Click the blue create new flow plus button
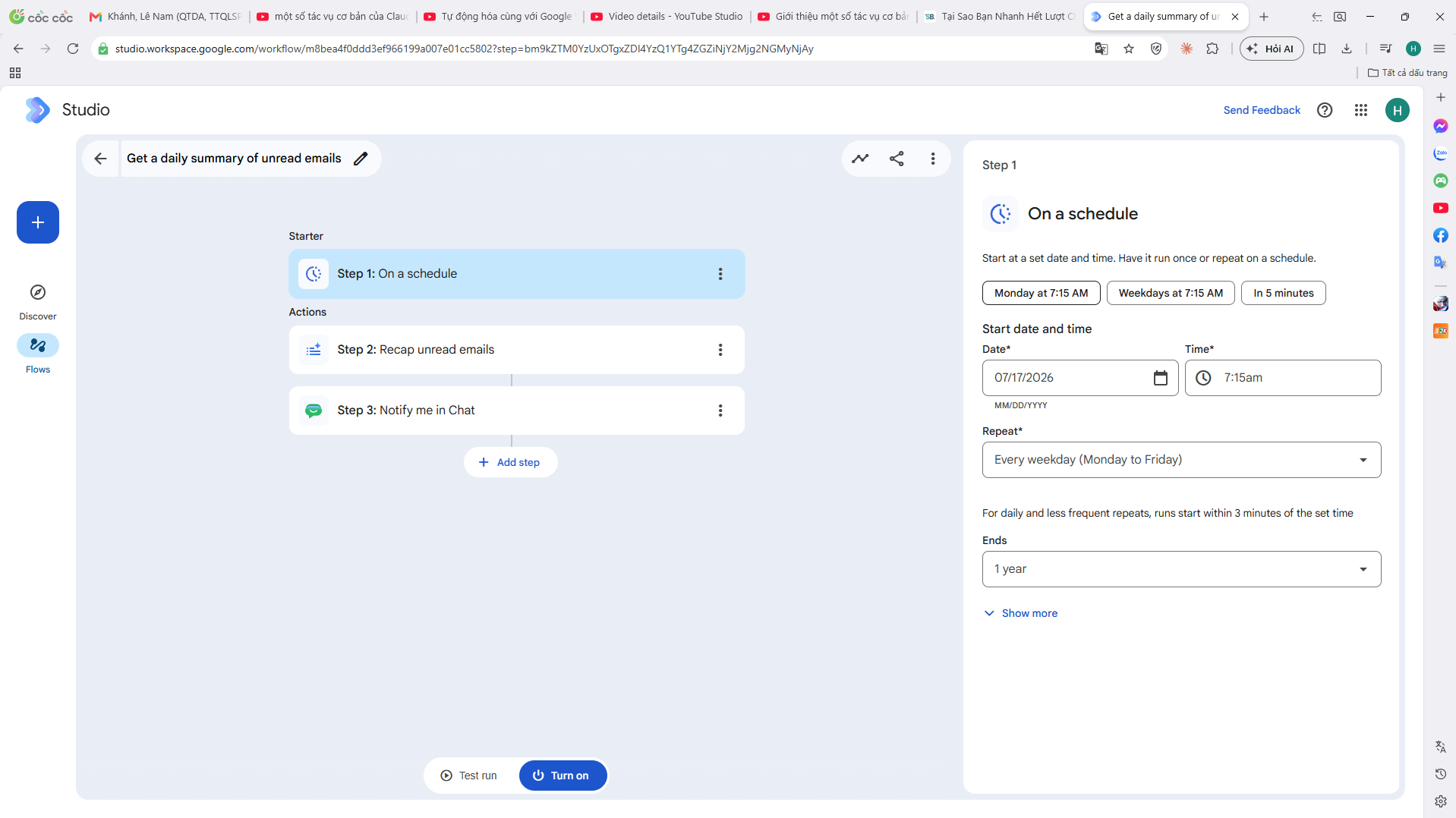This screenshot has height=818, width=1456. 38,222
